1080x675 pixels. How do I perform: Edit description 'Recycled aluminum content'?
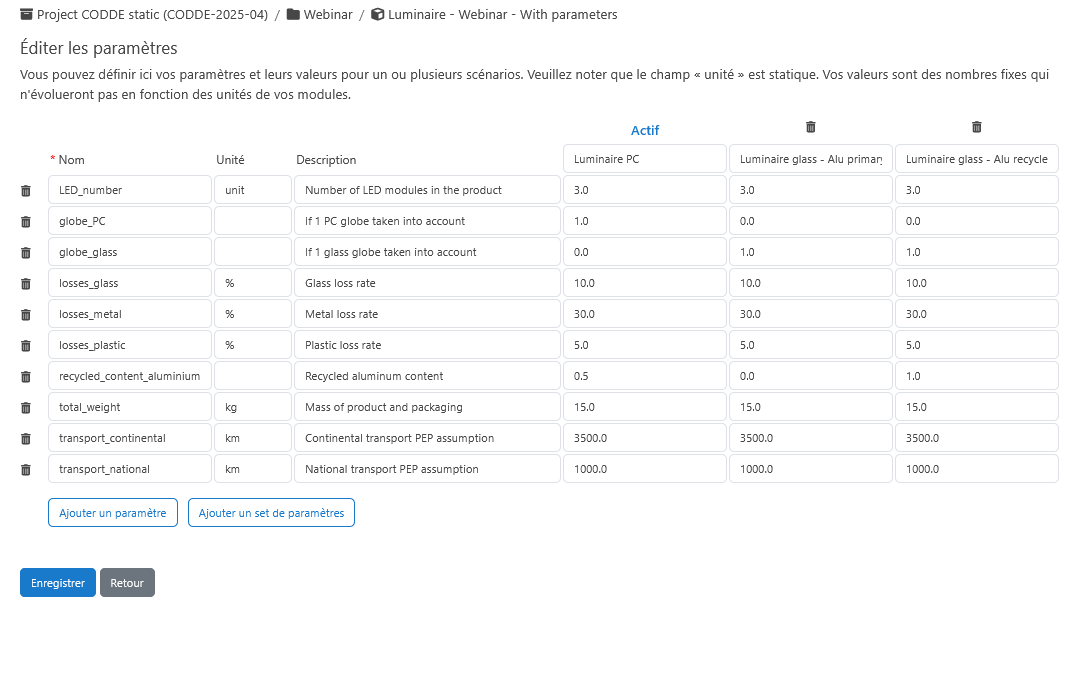[x=427, y=376]
